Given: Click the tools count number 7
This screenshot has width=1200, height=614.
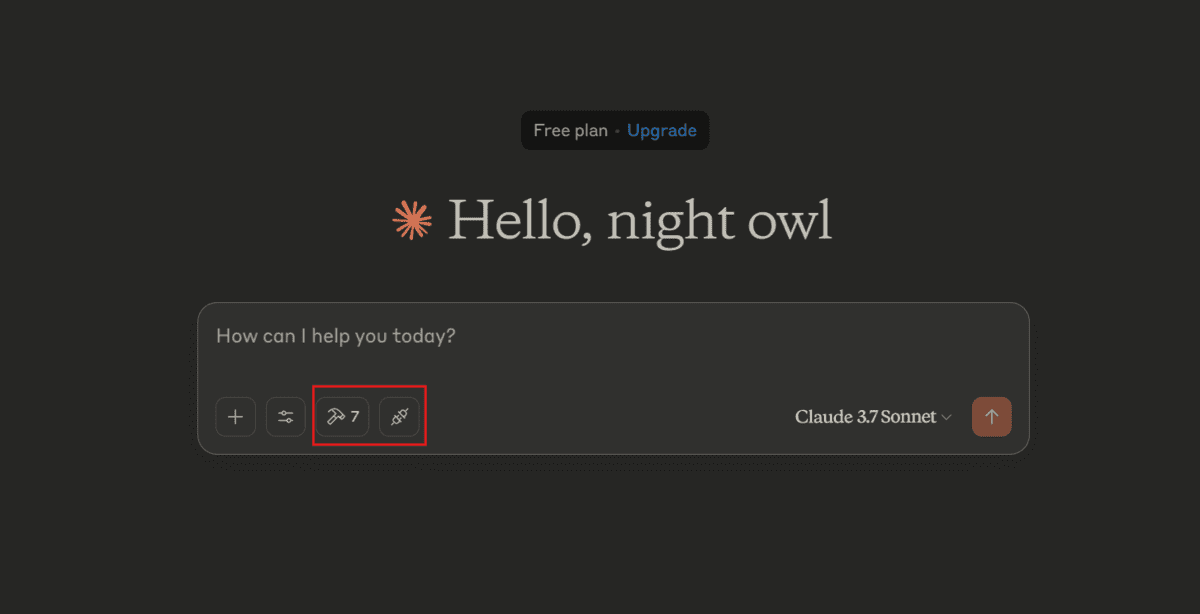Looking at the screenshot, I should point(355,417).
